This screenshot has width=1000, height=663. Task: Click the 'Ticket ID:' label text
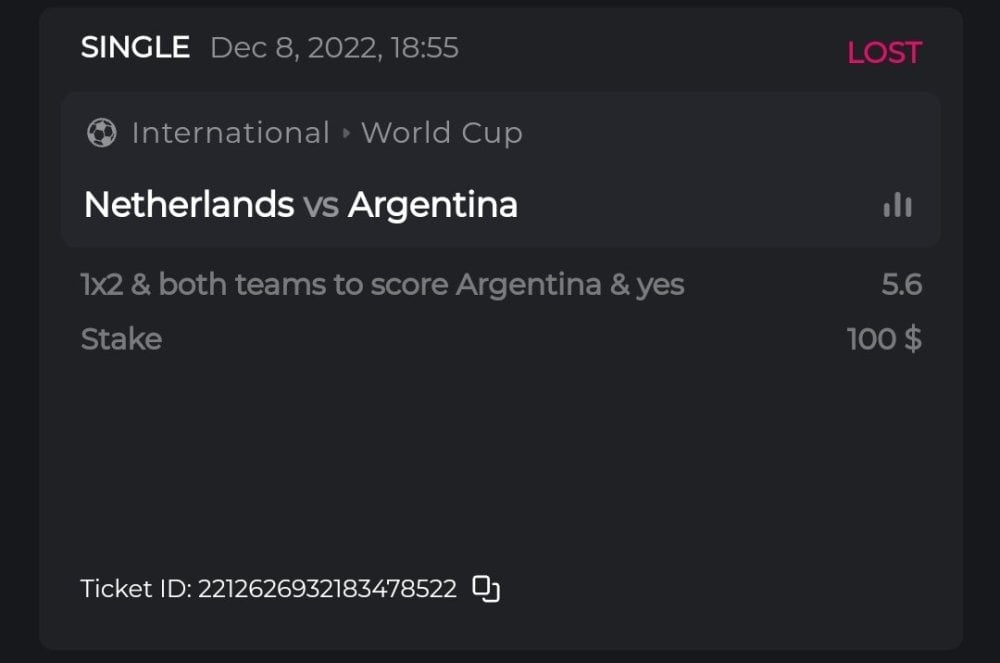pyautogui.click(x=135, y=589)
